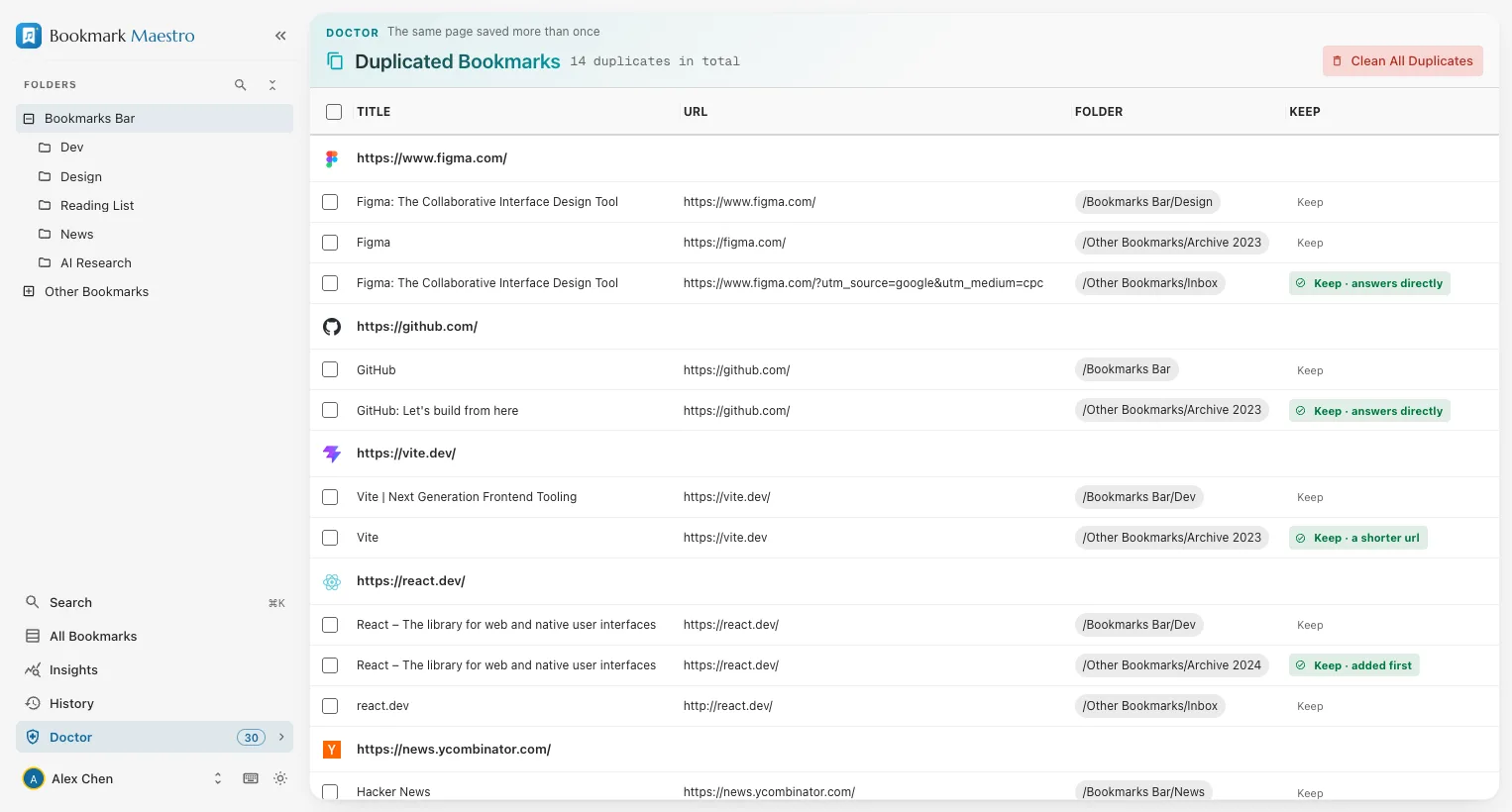Screen dimensions: 1512x812
Task: Check the react.dev row checkbox
Action: [x=330, y=706]
